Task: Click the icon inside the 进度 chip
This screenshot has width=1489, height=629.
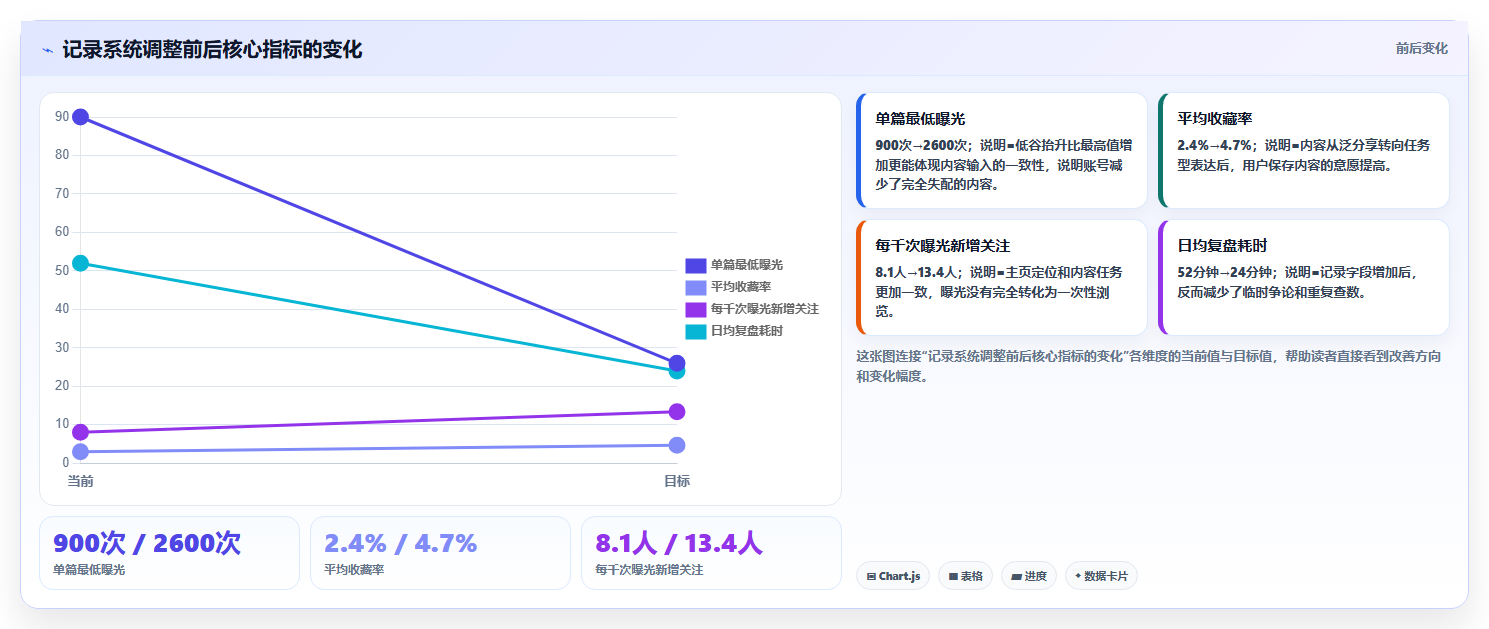Action: (1016, 577)
